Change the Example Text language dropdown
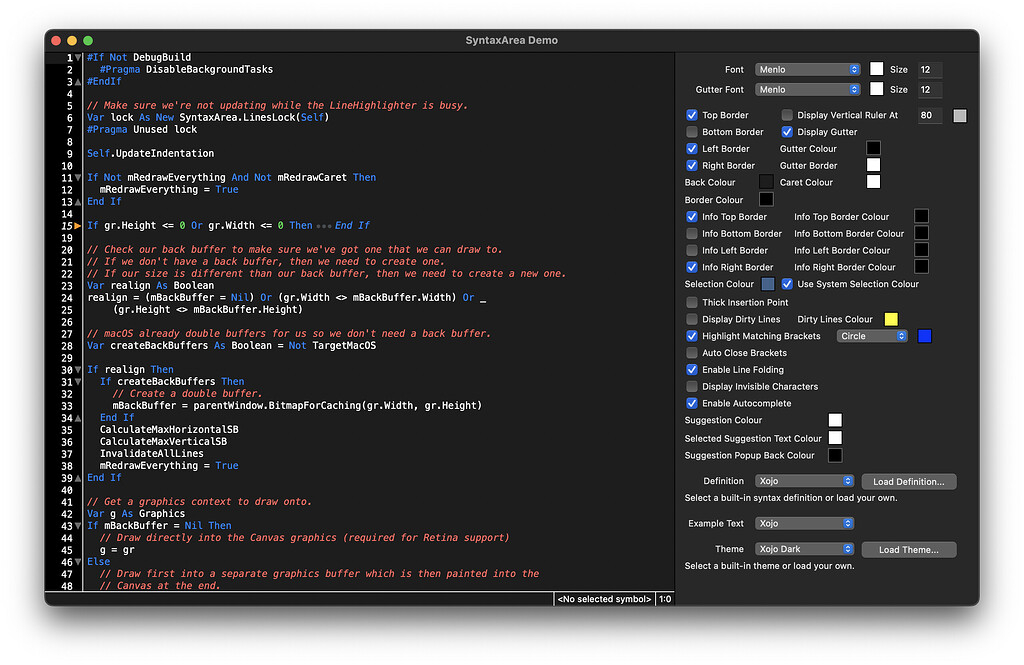The width and height of the screenshot is (1024, 665). 804,523
